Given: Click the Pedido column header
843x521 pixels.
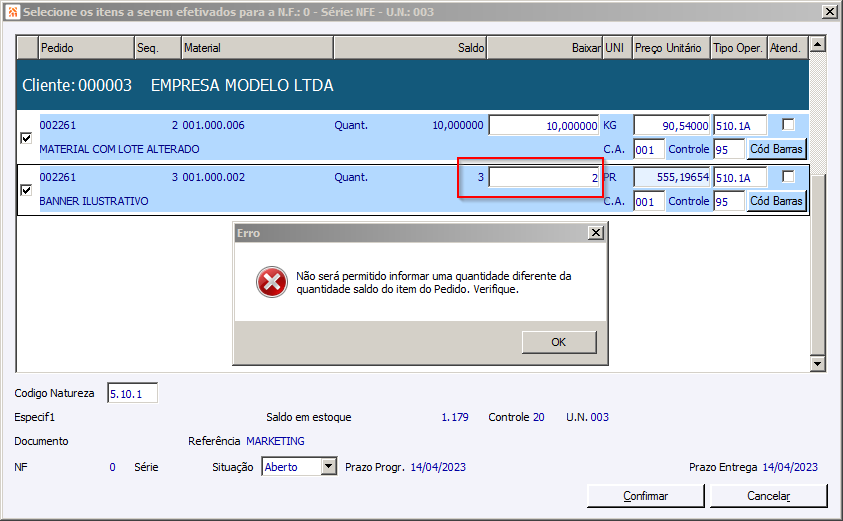Looking at the screenshot, I should click(86, 47).
